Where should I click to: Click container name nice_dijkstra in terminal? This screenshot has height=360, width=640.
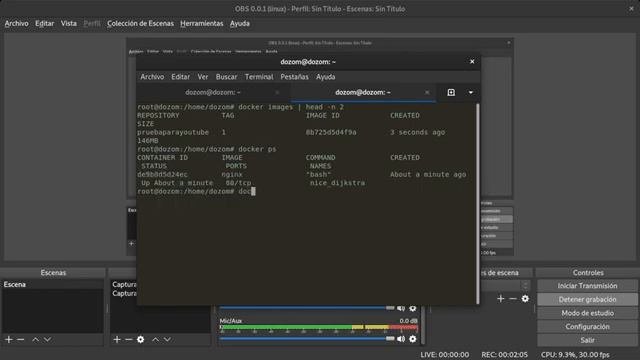pos(337,183)
